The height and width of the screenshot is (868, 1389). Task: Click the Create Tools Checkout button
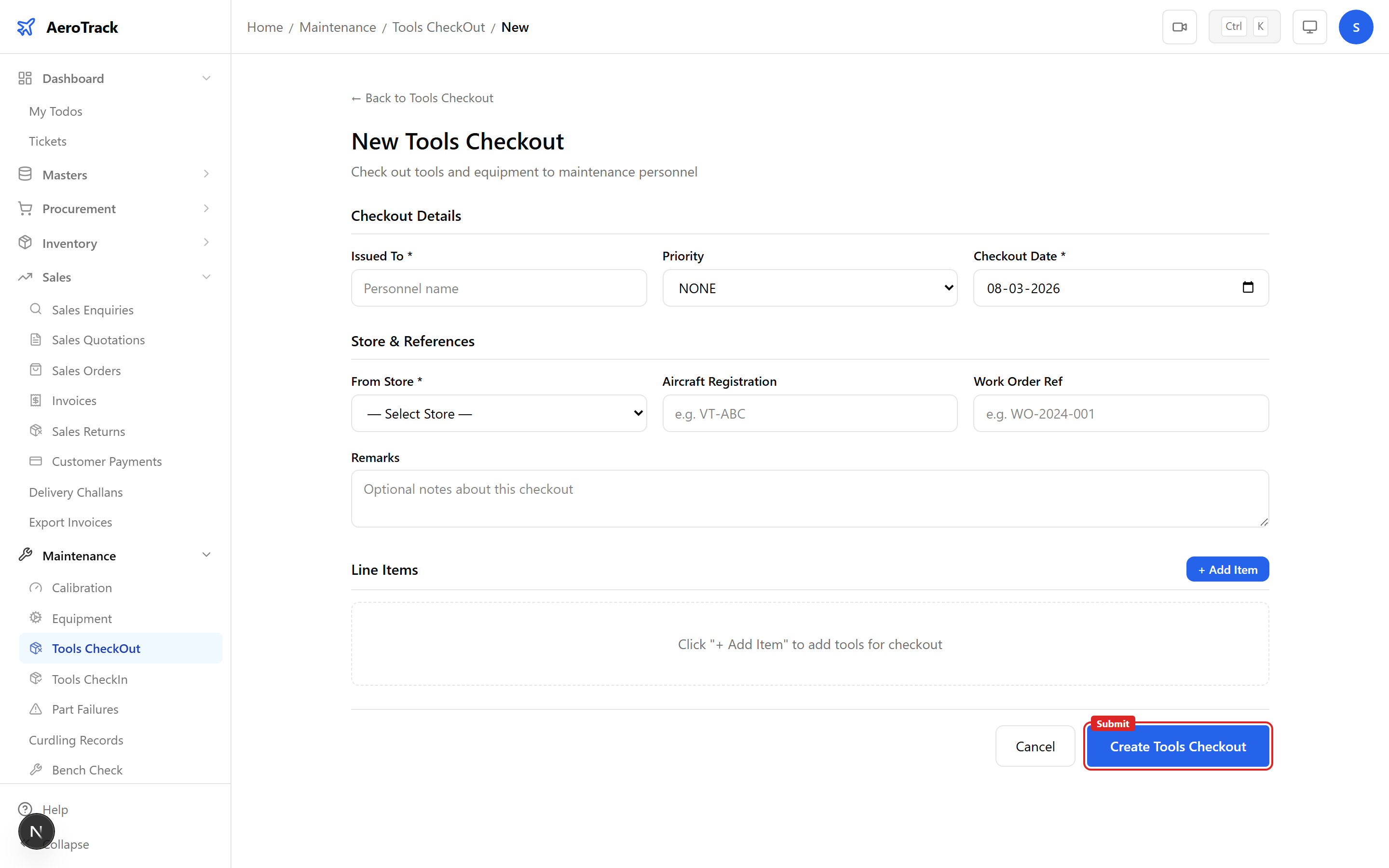click(x=1178, y=746)
